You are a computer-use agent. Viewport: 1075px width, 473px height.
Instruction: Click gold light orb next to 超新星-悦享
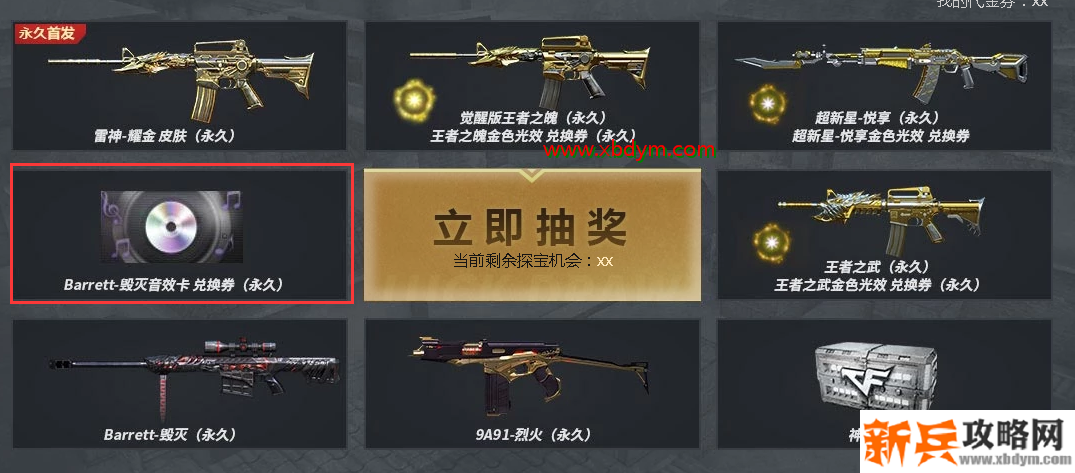coord(768,105)
